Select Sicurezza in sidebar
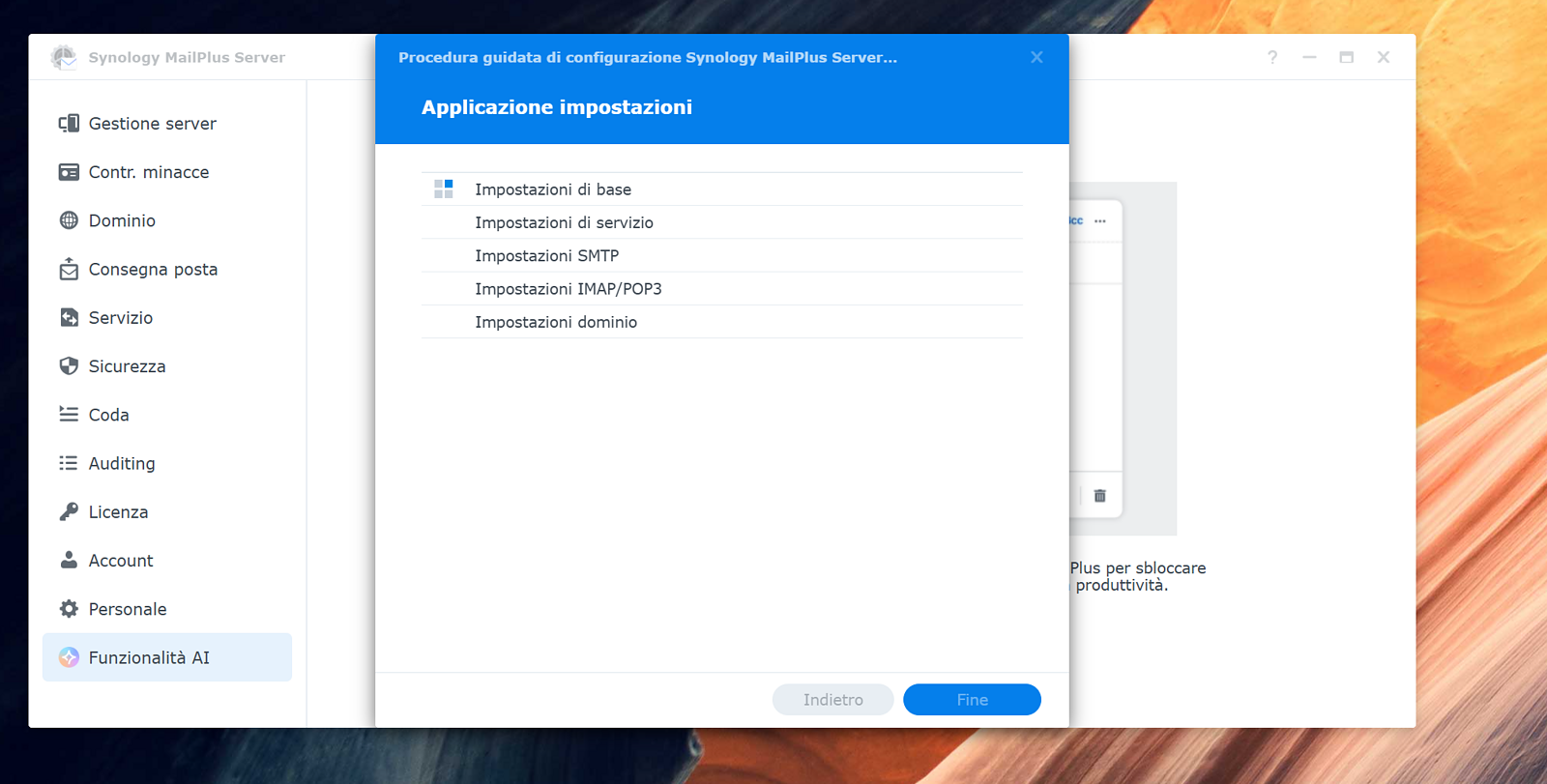This screenshot has height=784, width=1547. point(167,365)
